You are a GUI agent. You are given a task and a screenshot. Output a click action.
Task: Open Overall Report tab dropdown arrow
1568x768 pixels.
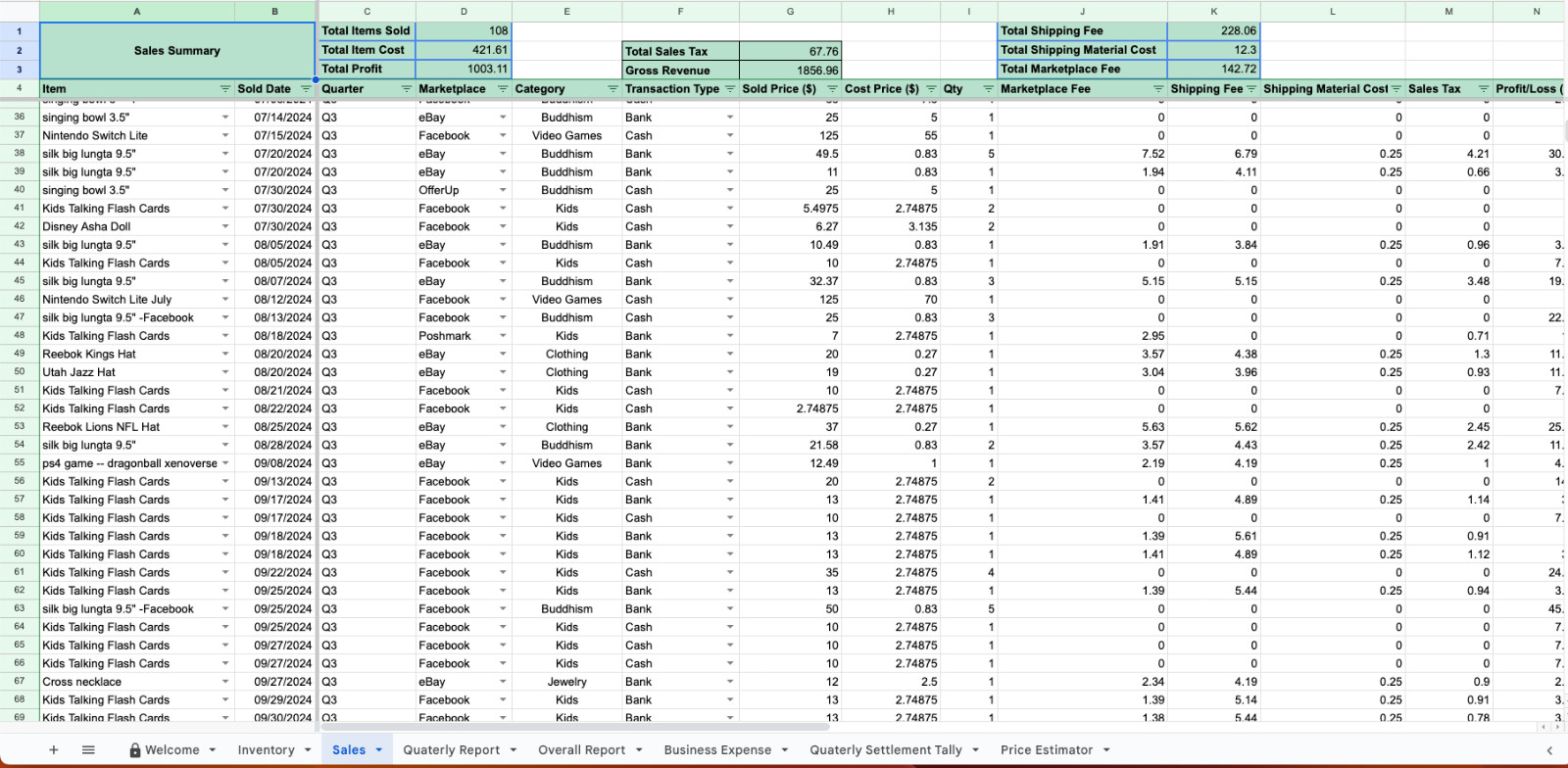[639, 750]
